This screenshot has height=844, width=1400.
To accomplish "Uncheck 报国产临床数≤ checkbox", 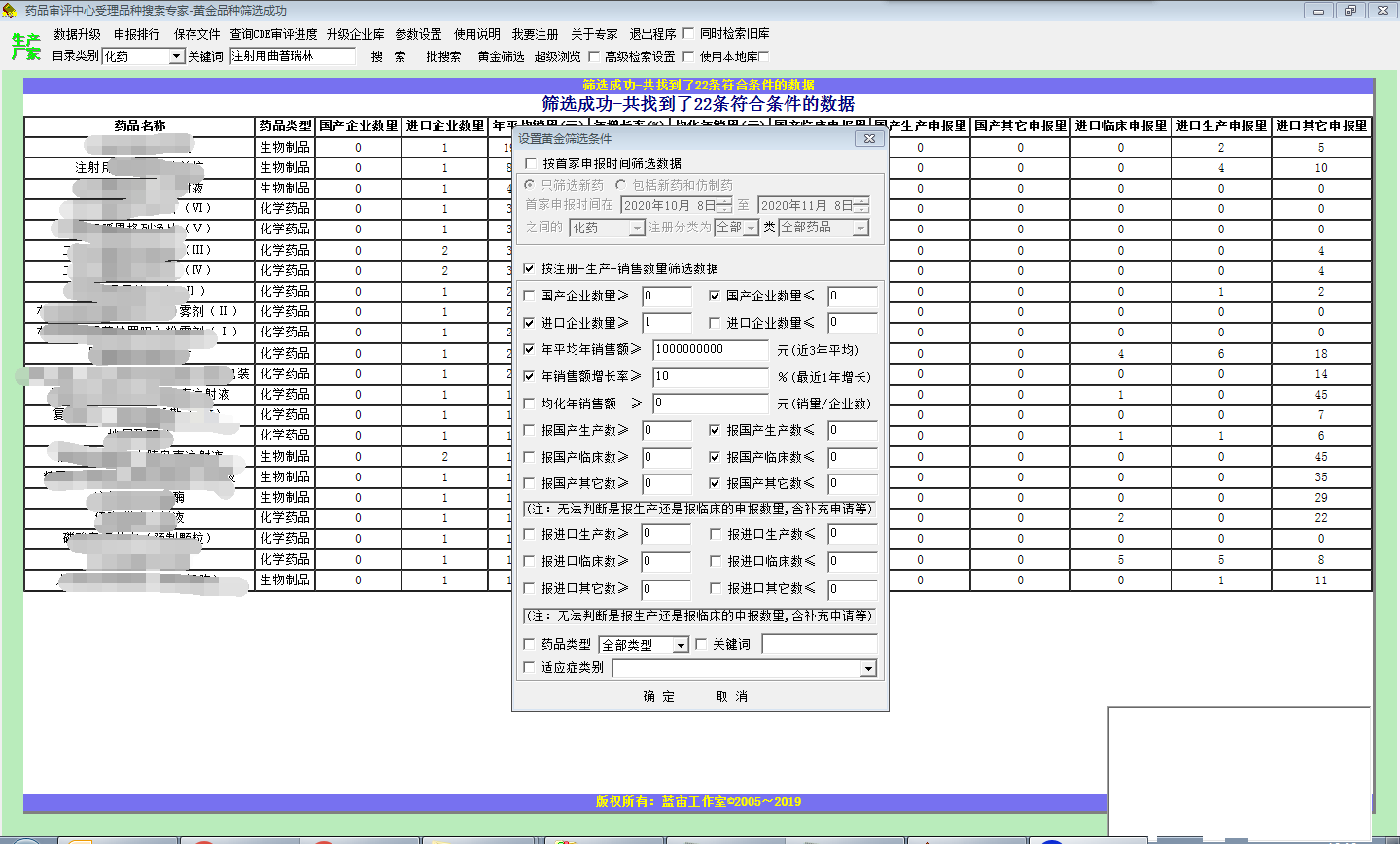I will pyautogui.click(x=715, y=457).
